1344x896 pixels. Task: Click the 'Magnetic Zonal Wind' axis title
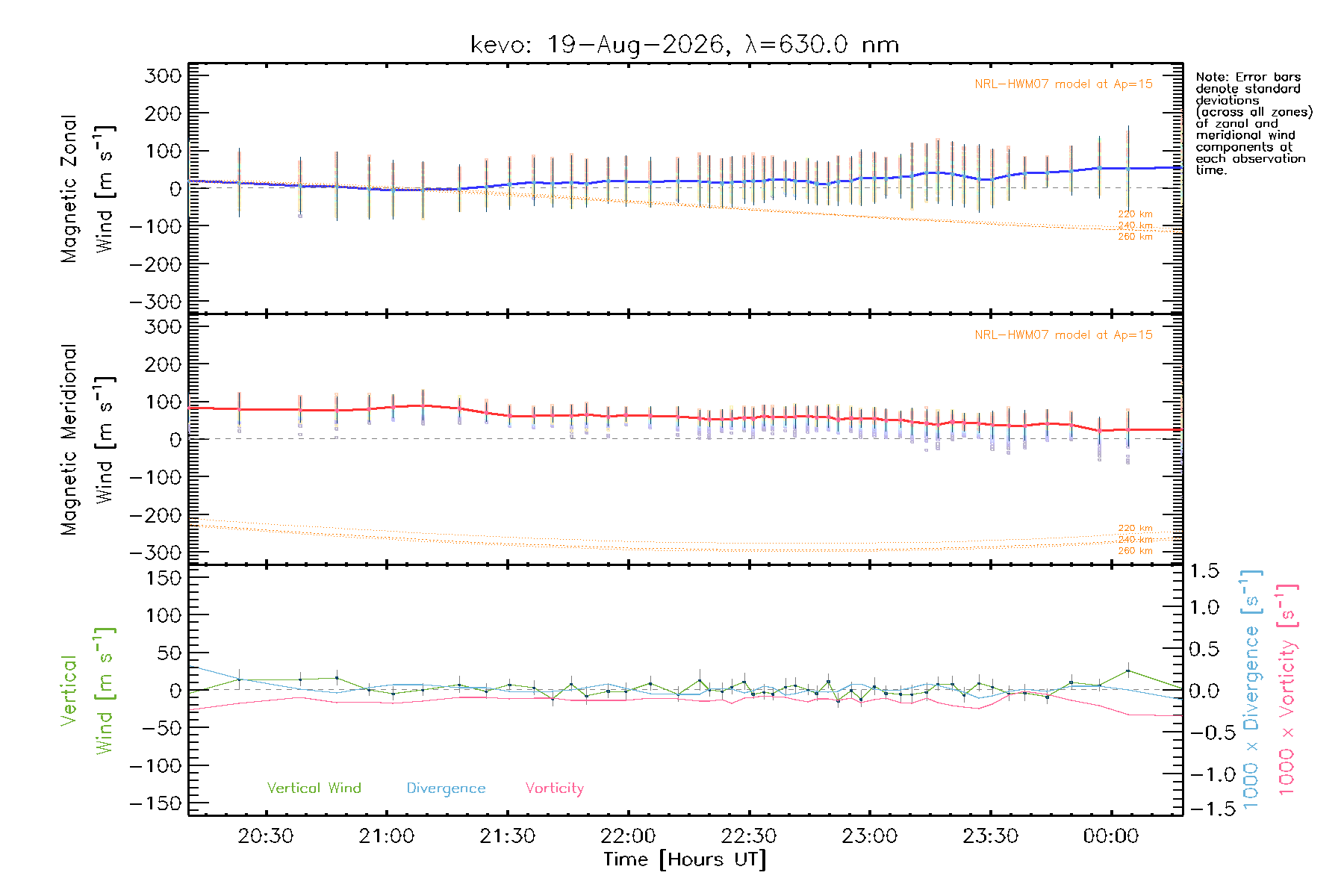(x=88, y=189)
